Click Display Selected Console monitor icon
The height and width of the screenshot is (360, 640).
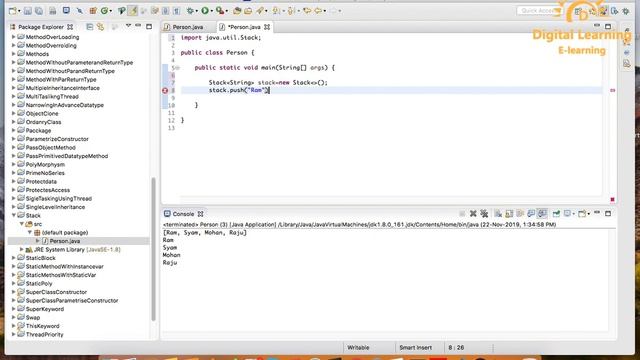tap(567, 213)
